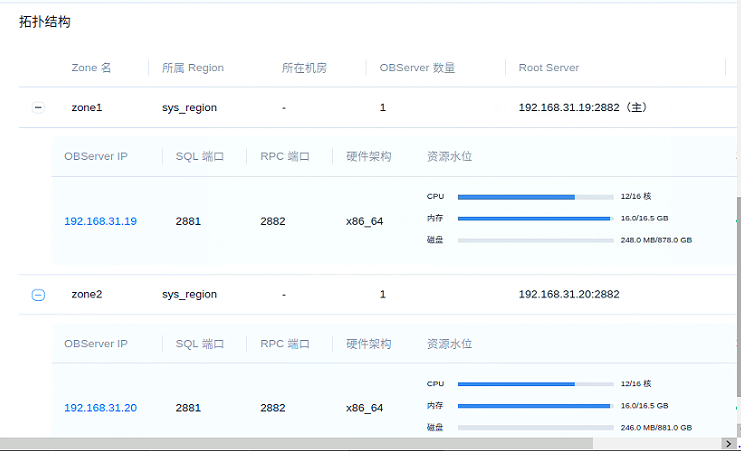Click the horizontal scrollbar right arrow
This screenshot has width=741, height=451.
(x=728, y=443)
